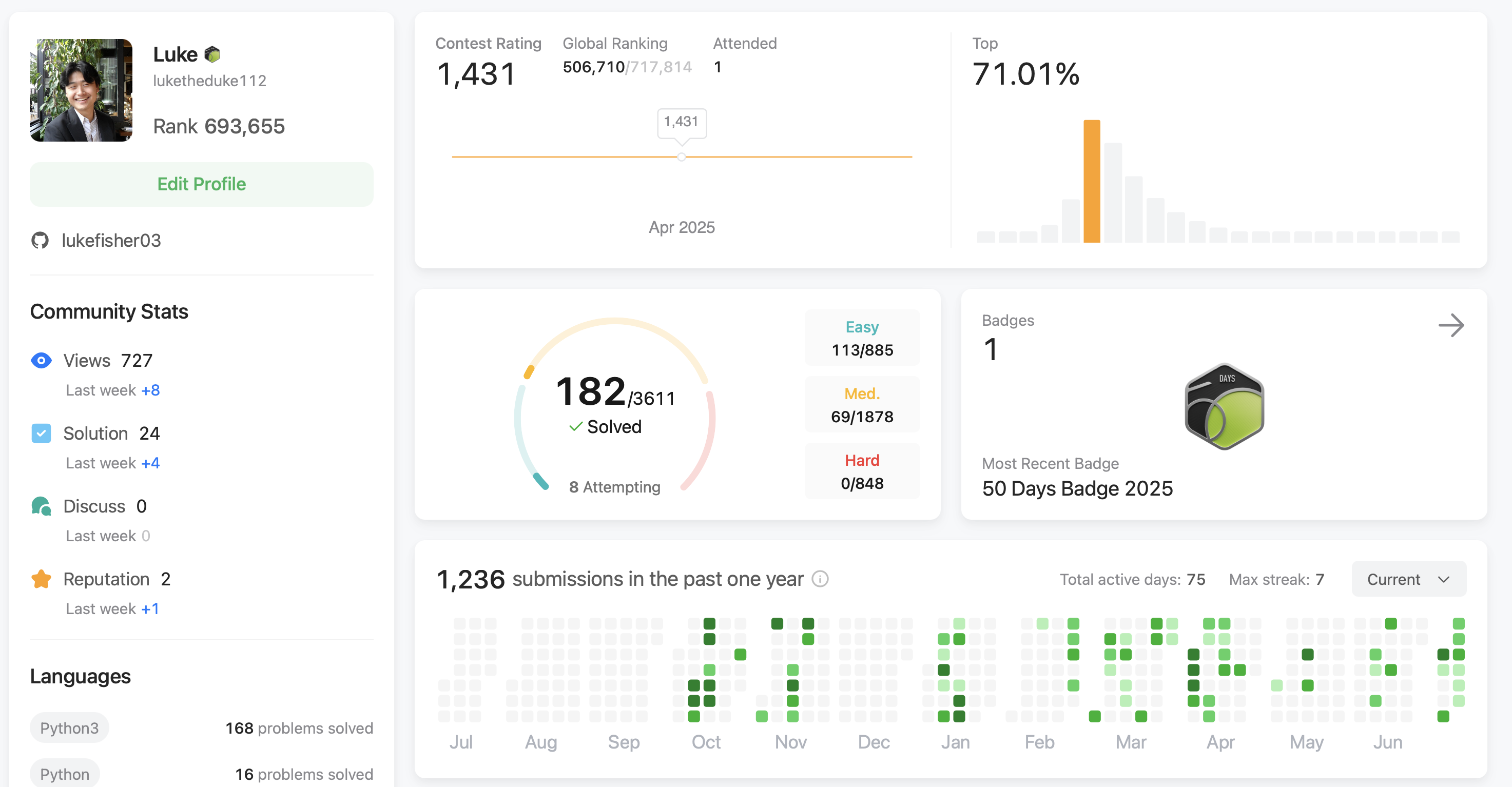Open badges list with arrow icon
The height and width of the screenshot is (787, 1512).
point(1451,325)
